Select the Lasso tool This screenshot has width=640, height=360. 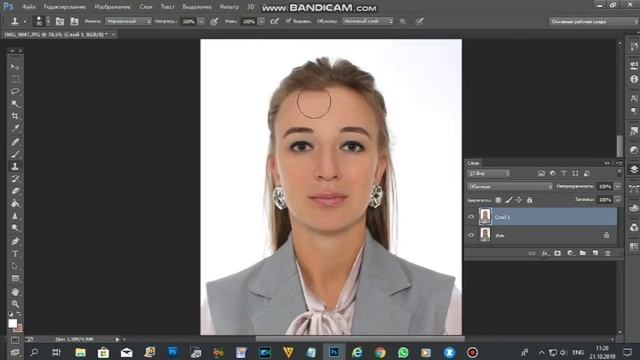pos(15,91)
